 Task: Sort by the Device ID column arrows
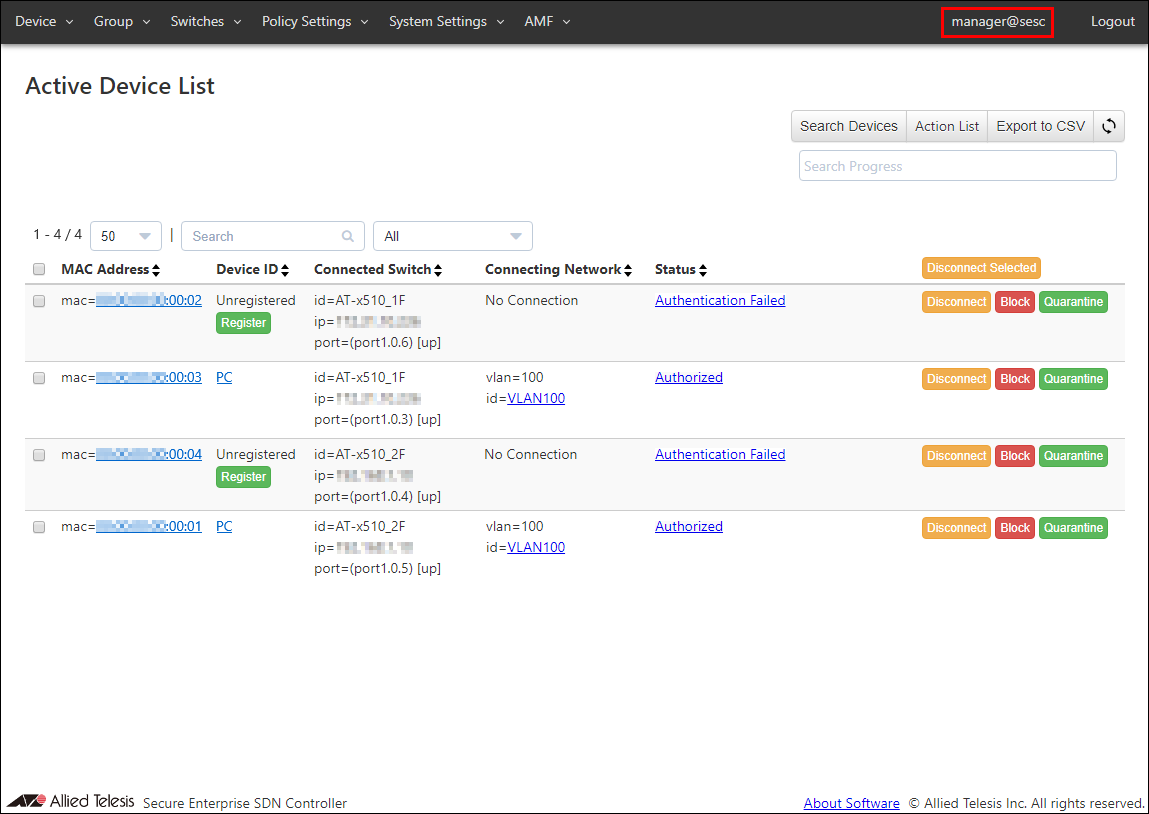pyautogui.click(x=285, y=270)
